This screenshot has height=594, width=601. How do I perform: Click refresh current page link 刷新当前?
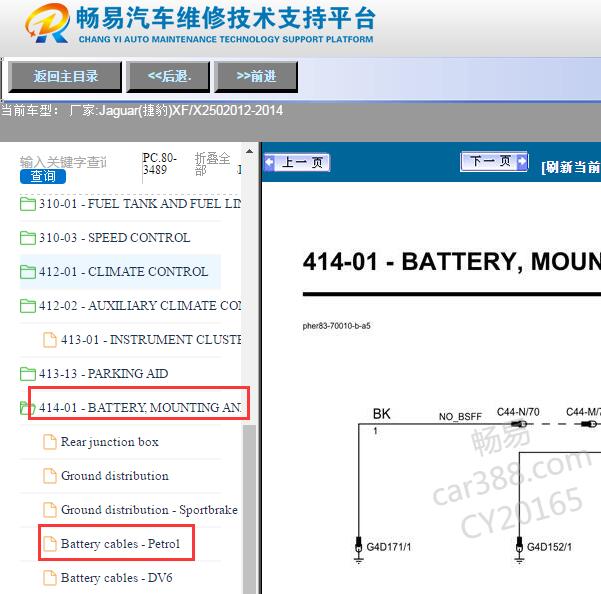point(571,167)
